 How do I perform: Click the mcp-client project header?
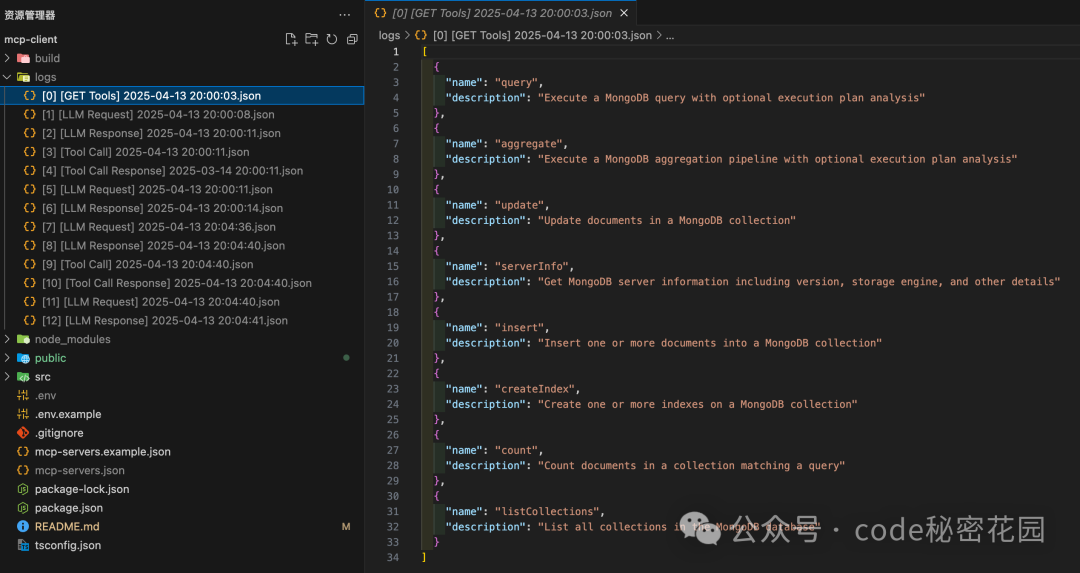[31, 39]
